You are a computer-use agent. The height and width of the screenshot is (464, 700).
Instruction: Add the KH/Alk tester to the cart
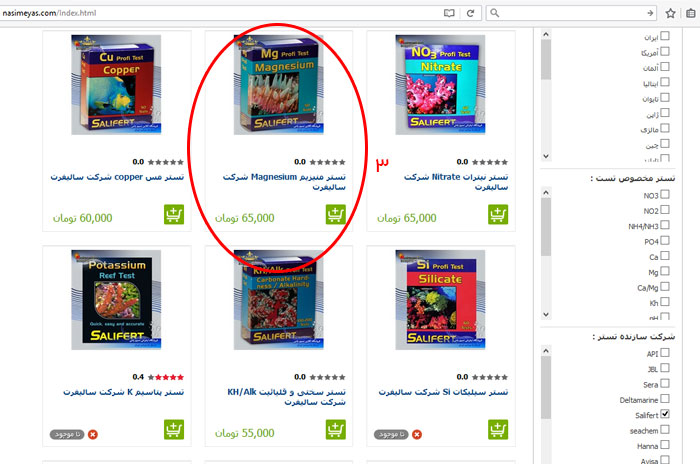(x=336, y=430)
